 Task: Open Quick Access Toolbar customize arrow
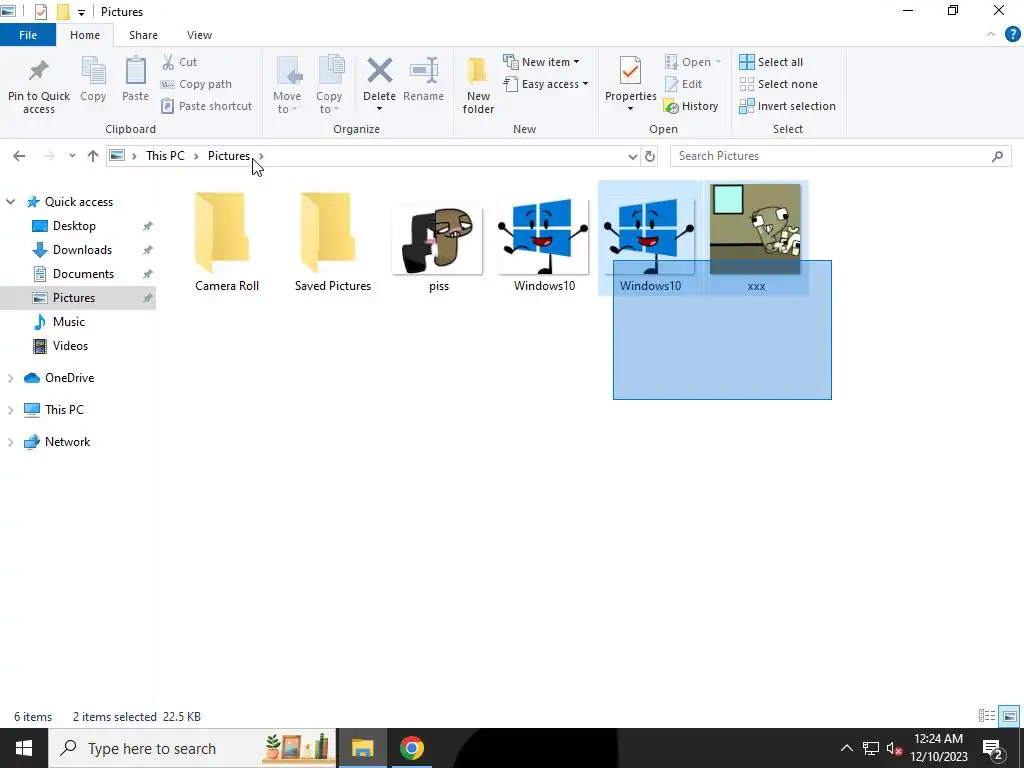(x=81, y=12)
